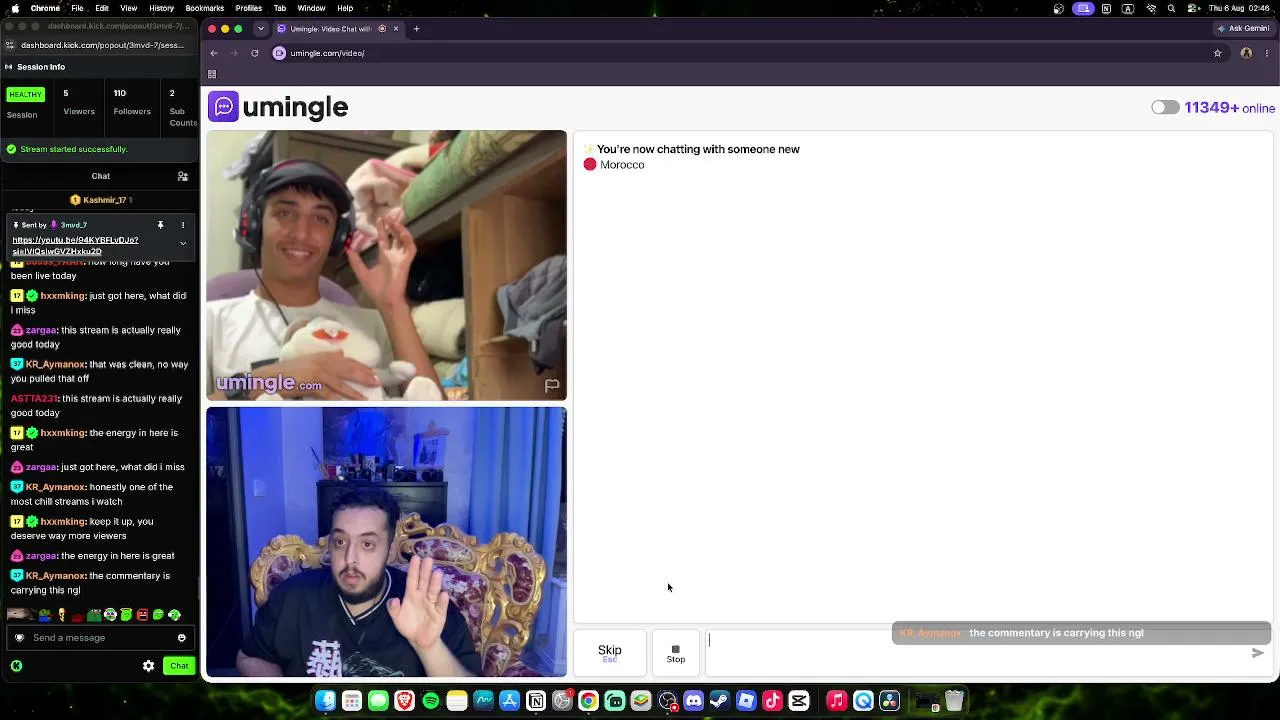Open the Chrome three-dot menu
Image resolution: width=1280 pixels, height=720 pixels.
[1266, 53]
